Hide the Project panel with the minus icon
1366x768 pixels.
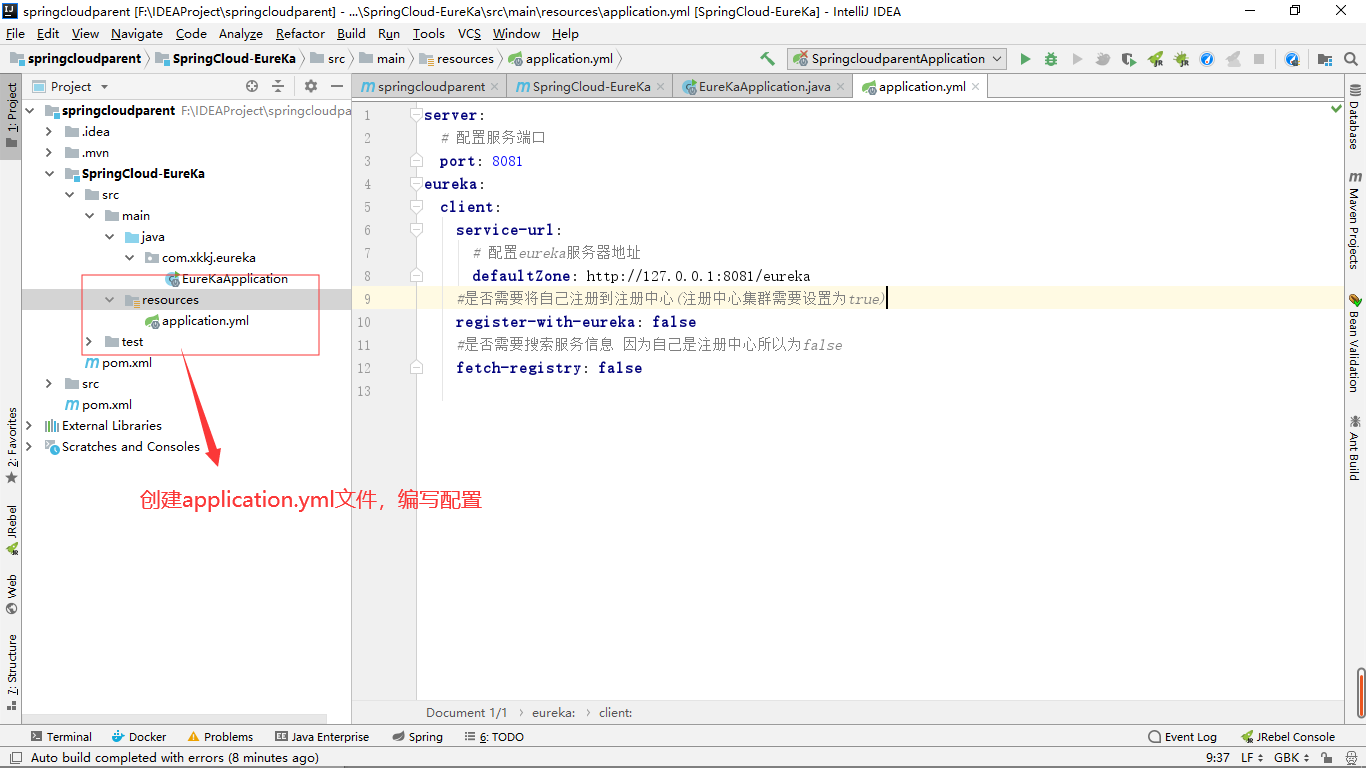[x=337, y=87]
